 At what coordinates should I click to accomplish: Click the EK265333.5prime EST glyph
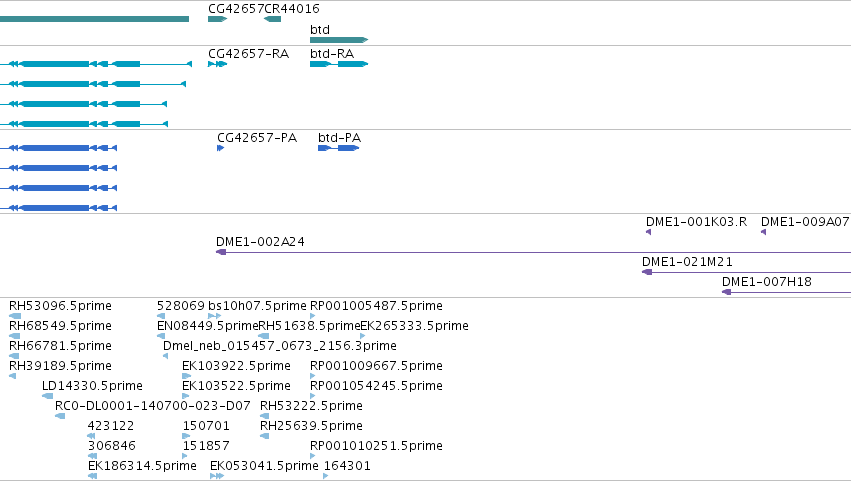[x=363, y=336]
